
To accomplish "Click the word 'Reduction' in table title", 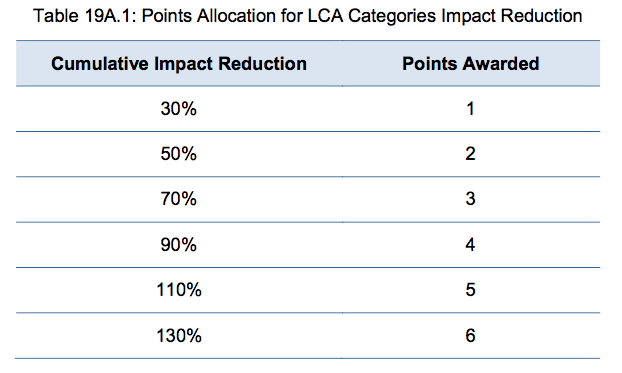I will click(541, 16).
